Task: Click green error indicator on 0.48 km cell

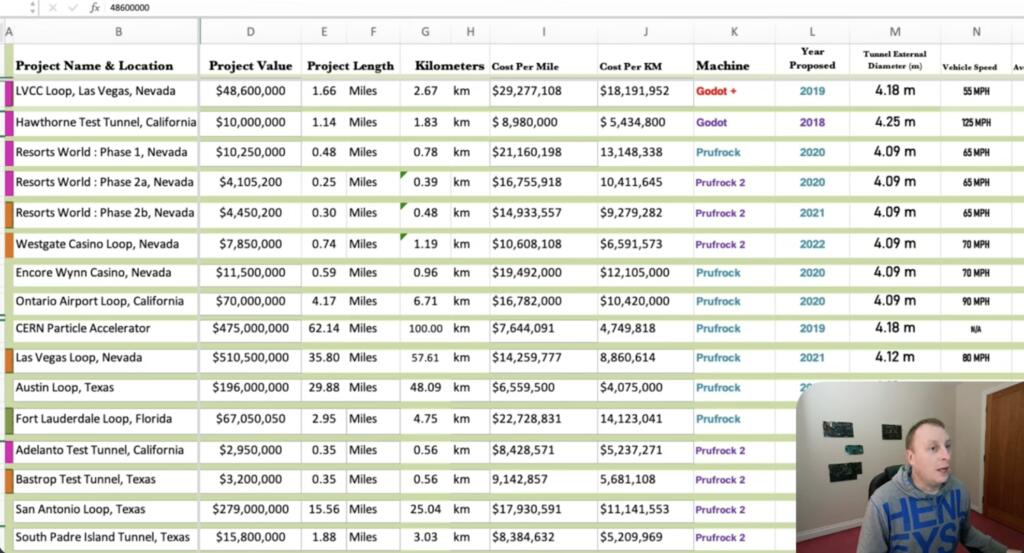Action: click(404, 206)
